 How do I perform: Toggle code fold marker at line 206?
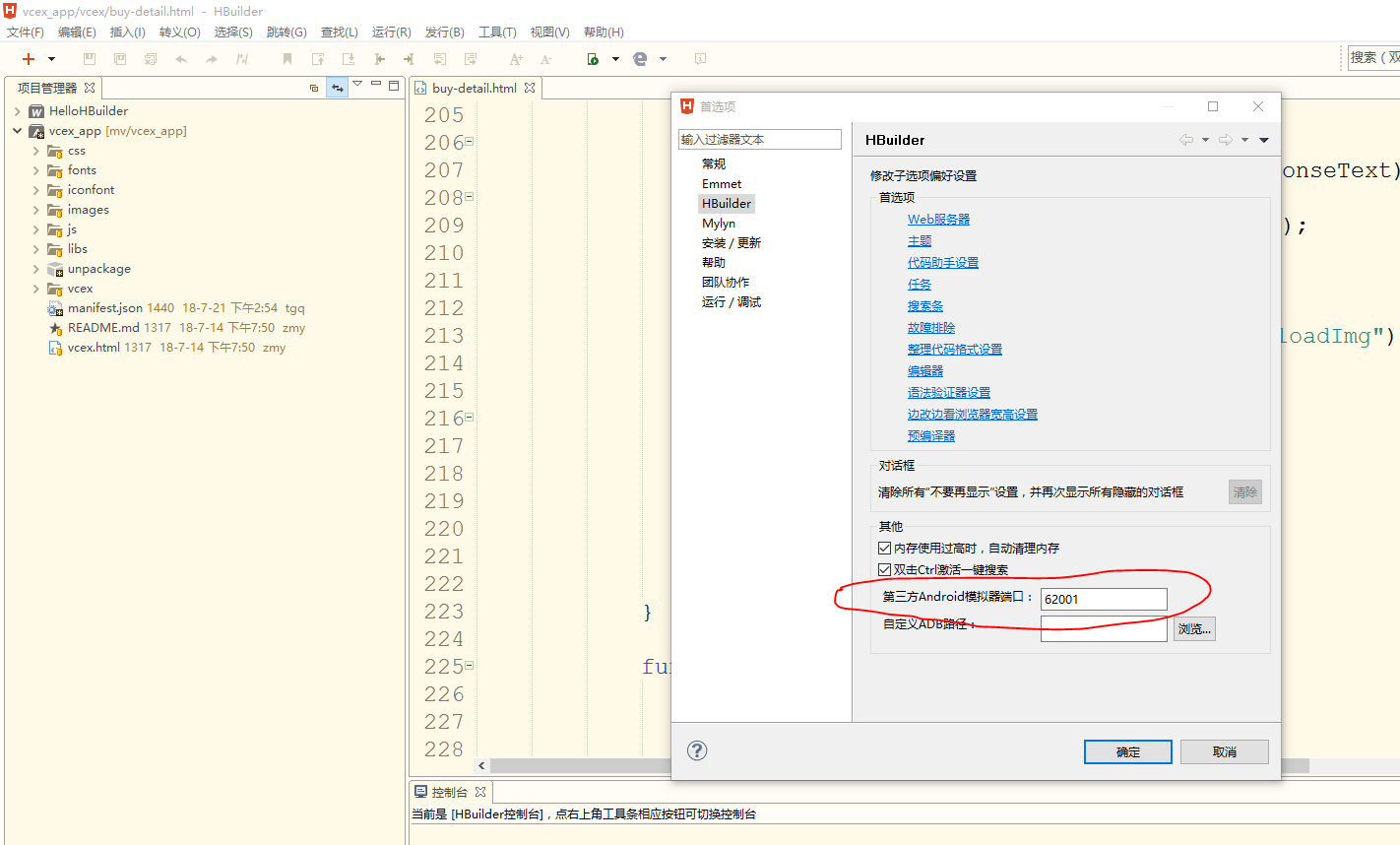(x=470, y=142)
